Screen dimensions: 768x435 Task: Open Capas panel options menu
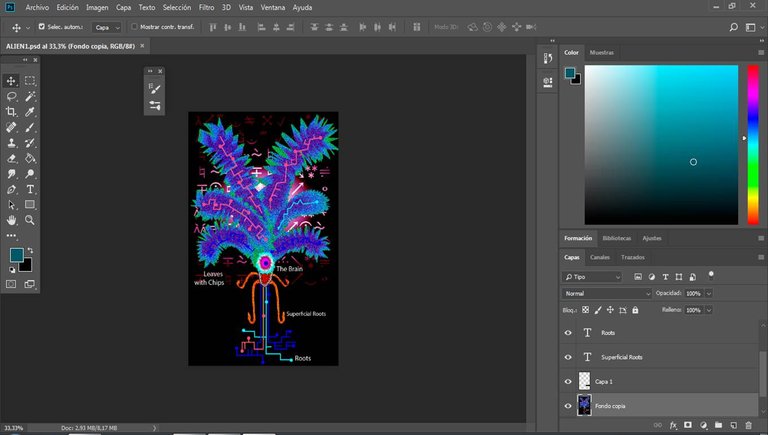pyautogui.click(x=761, y=257)
